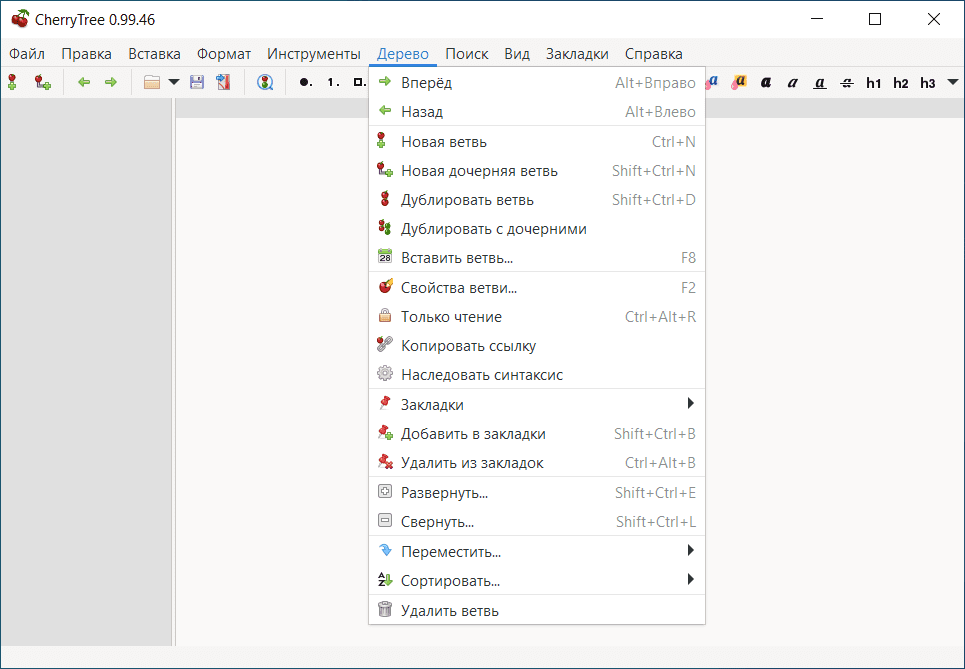Click the add new node toolbar icon
The height and width of the screenshot is (669, 965).
(x=12, y=82)
